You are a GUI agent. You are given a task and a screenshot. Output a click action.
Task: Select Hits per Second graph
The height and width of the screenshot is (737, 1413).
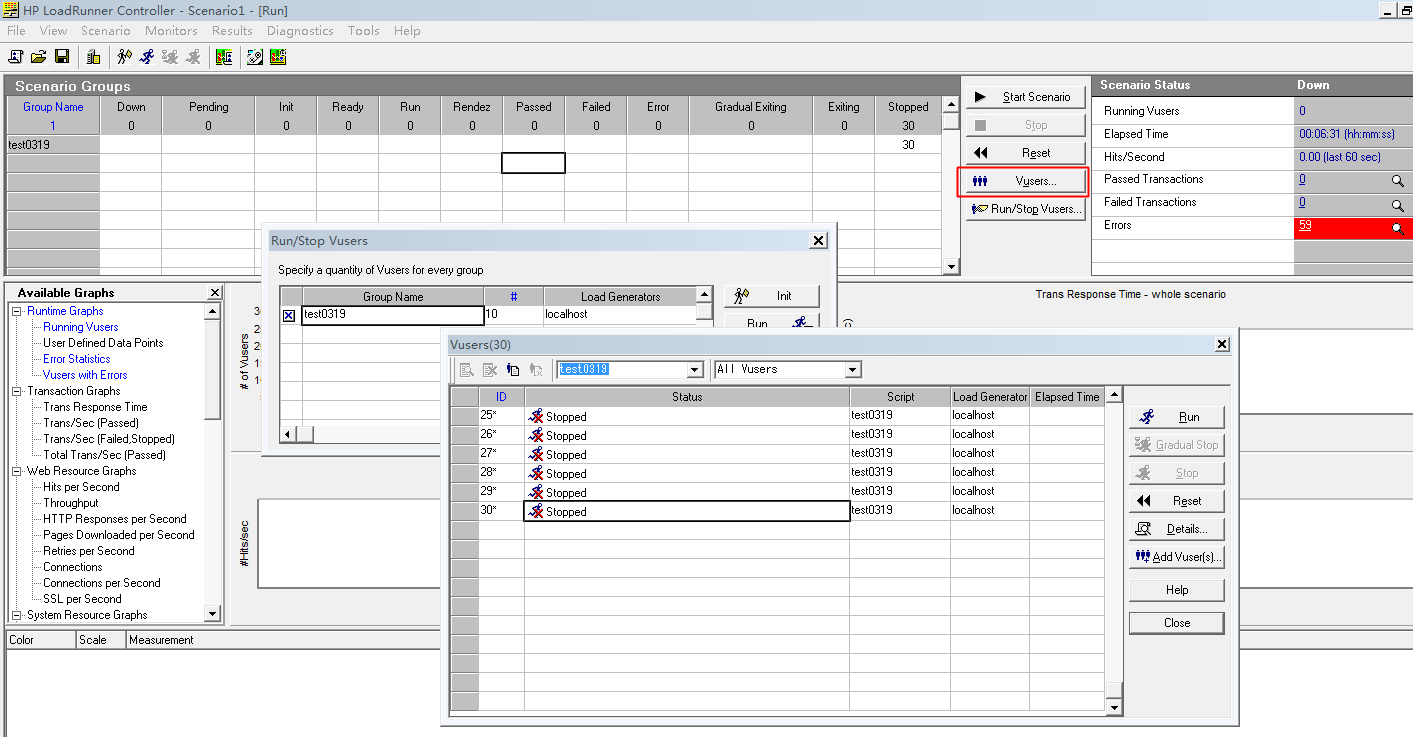[81, 487]
